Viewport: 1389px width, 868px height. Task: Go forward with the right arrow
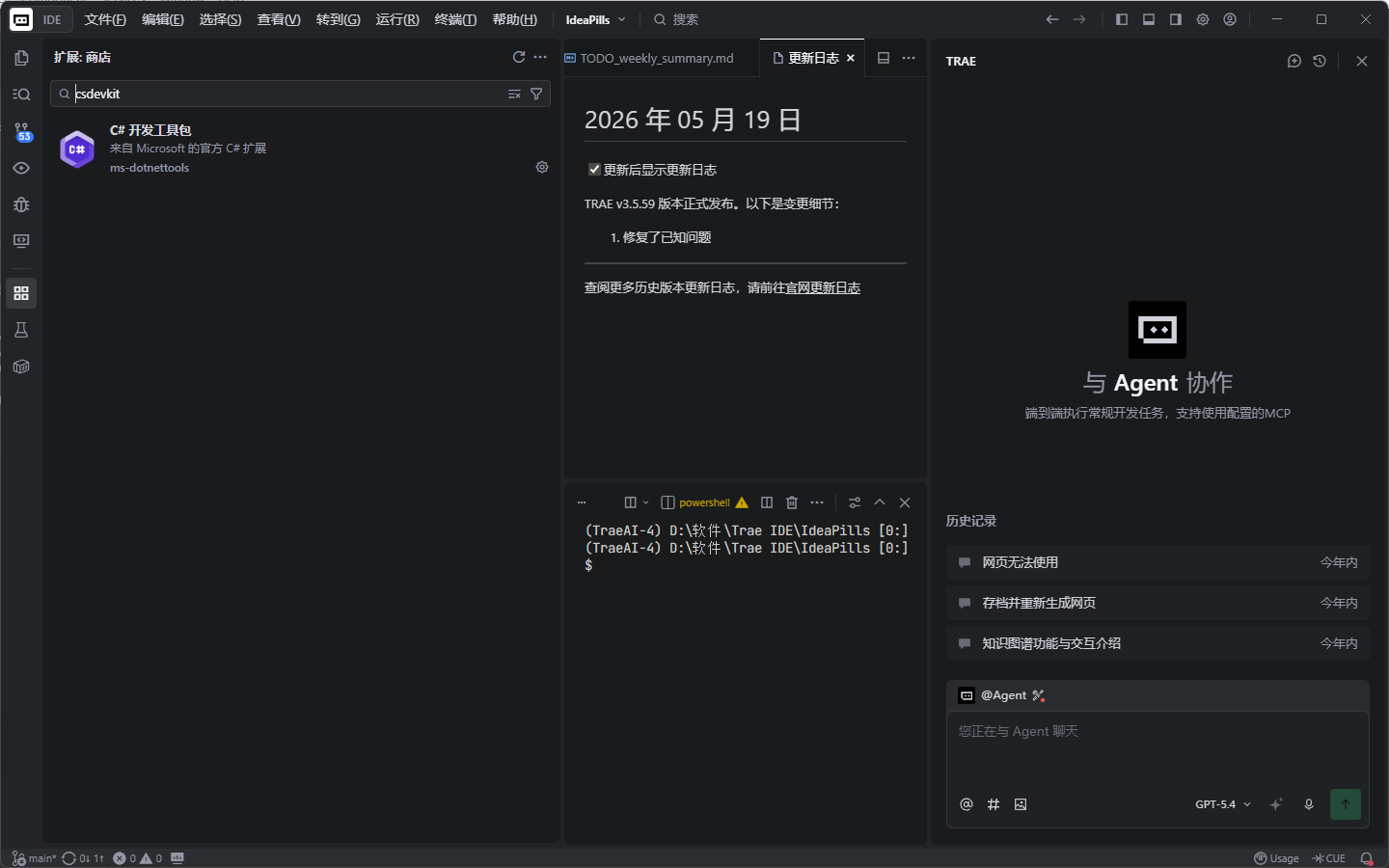1079,19
